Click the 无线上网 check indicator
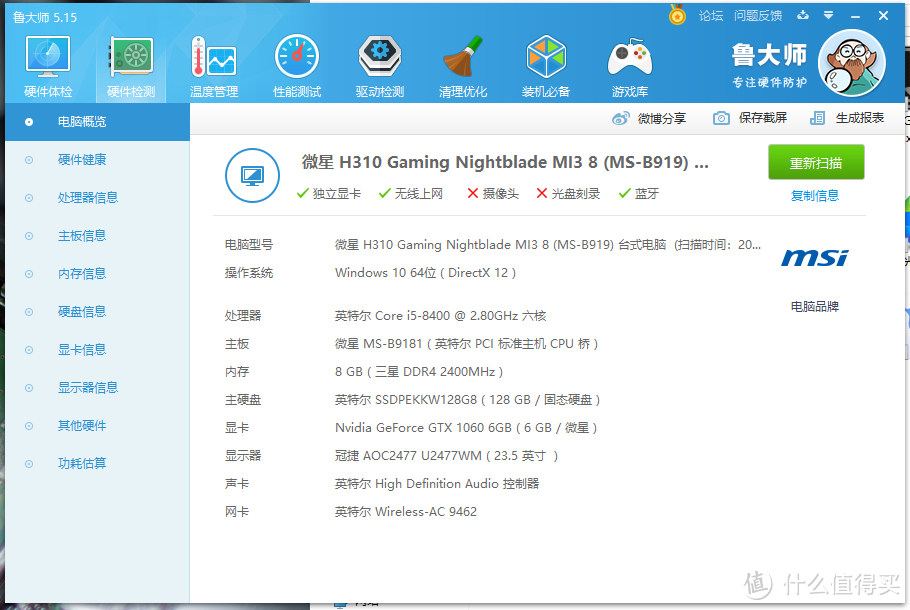 pyautogui.click(x=411, y=193)
